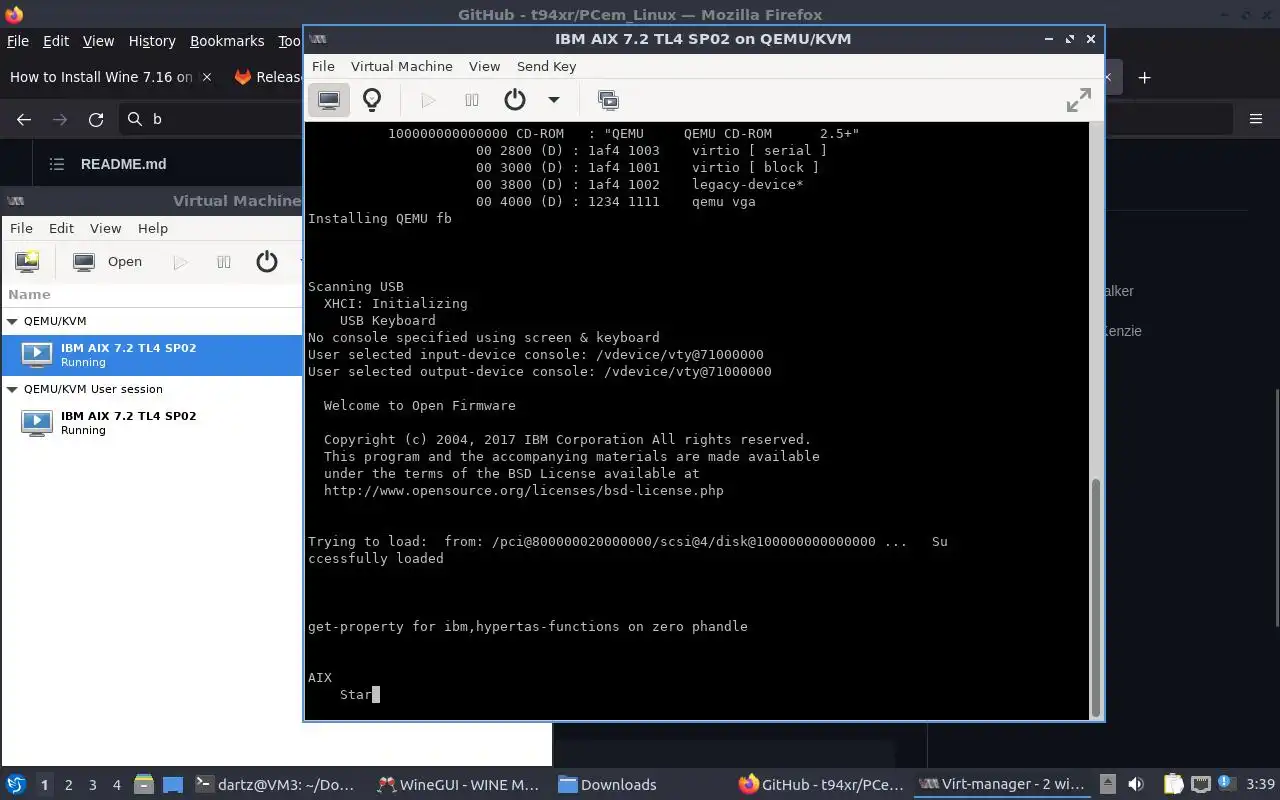The width and height of the screenshot is (1280, 800).
Task: Click the power icon in Virtual Machine Manager
Action: pyautogui.click(x=266, y=262)
